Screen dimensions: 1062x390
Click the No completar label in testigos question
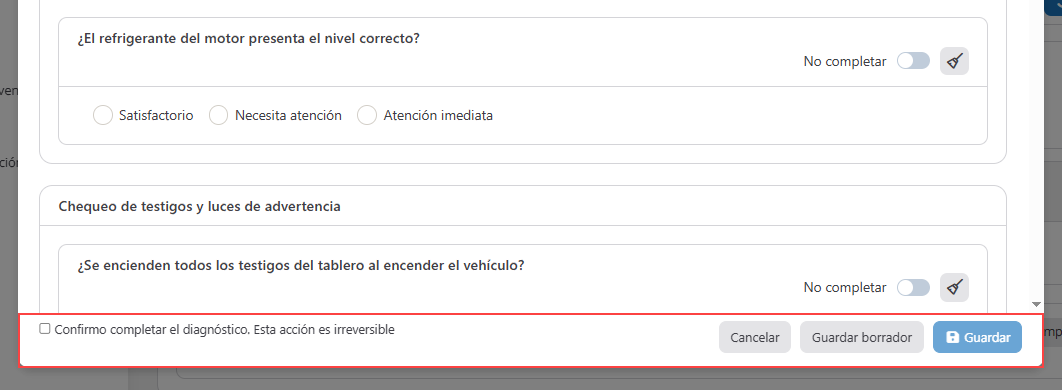coord(845,288)
